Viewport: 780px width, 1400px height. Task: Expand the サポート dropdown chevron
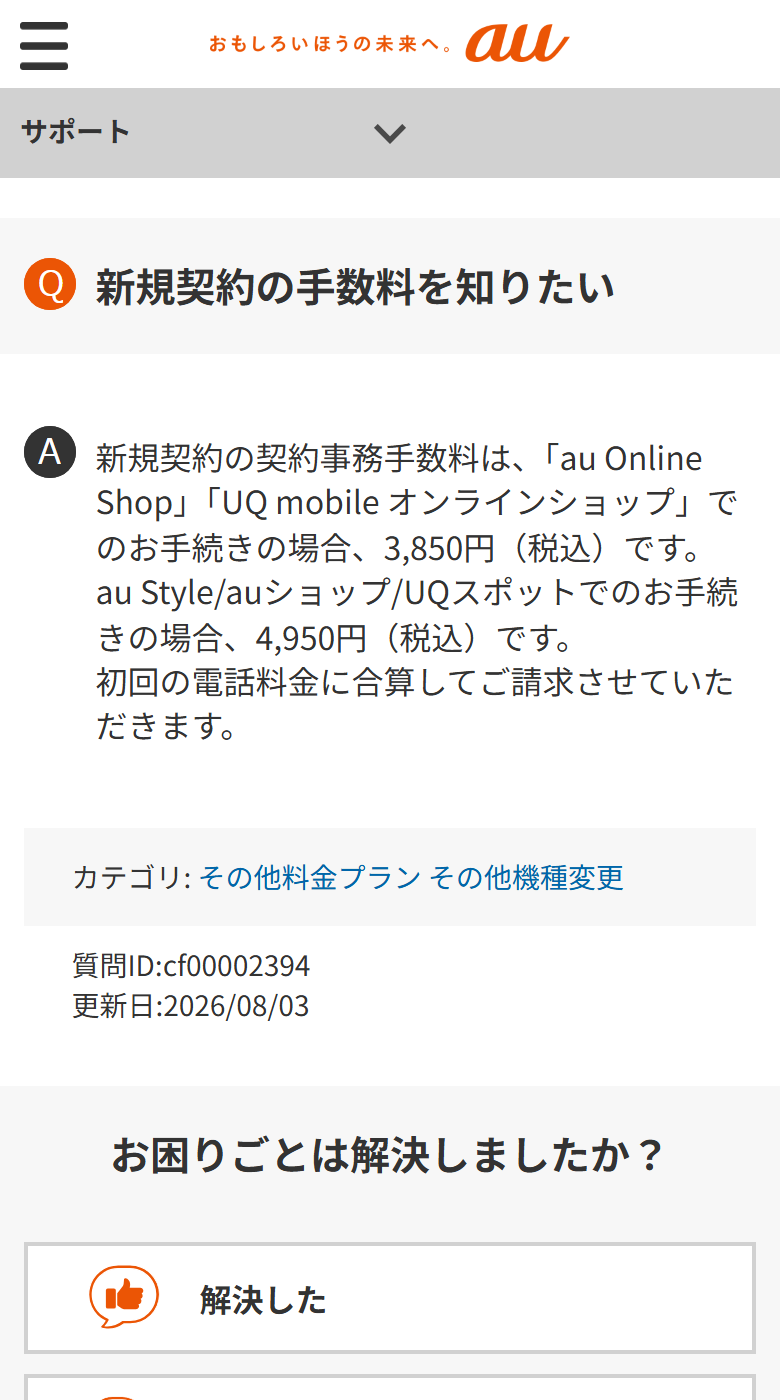pyautogui.click(x=389, y=133)
